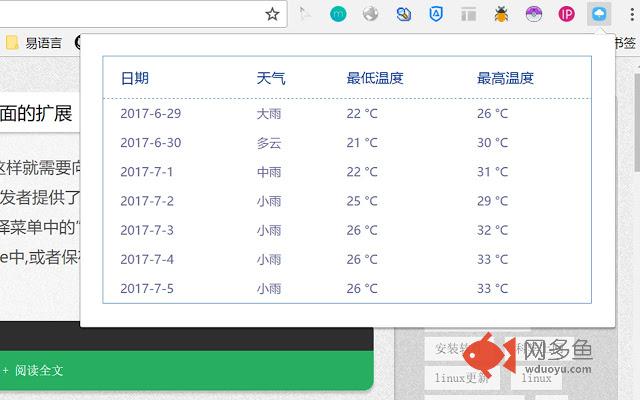
Task: Open the orange bug extension icon
Action: (501, 14)
